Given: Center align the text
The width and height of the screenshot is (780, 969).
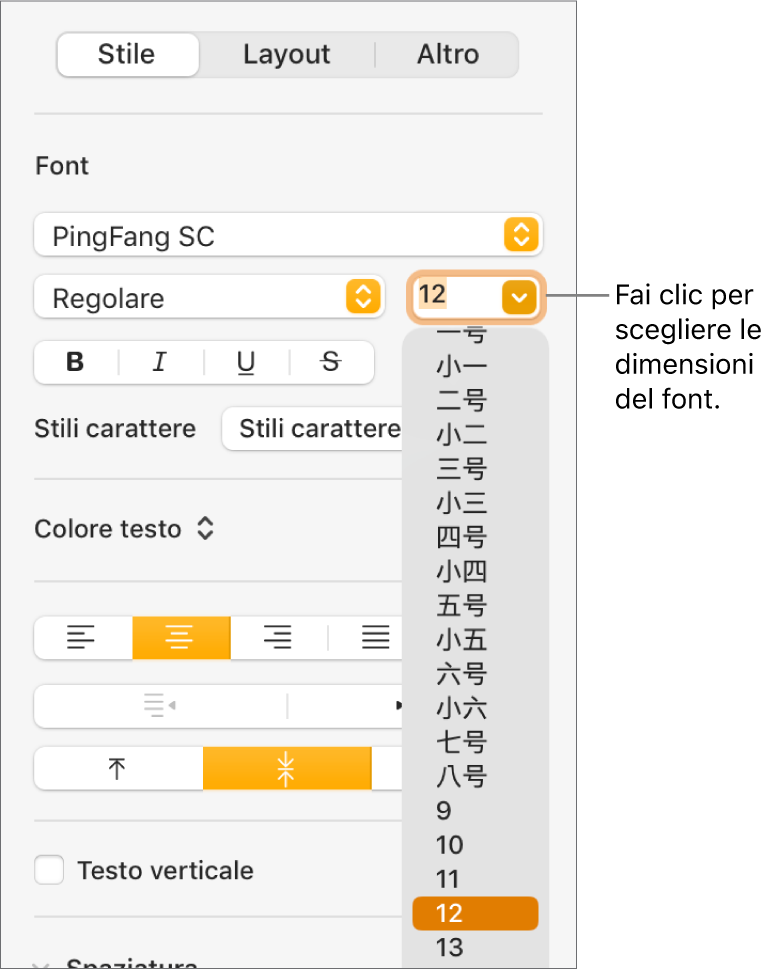Looking at the screenshot, I should pos(181,638).
